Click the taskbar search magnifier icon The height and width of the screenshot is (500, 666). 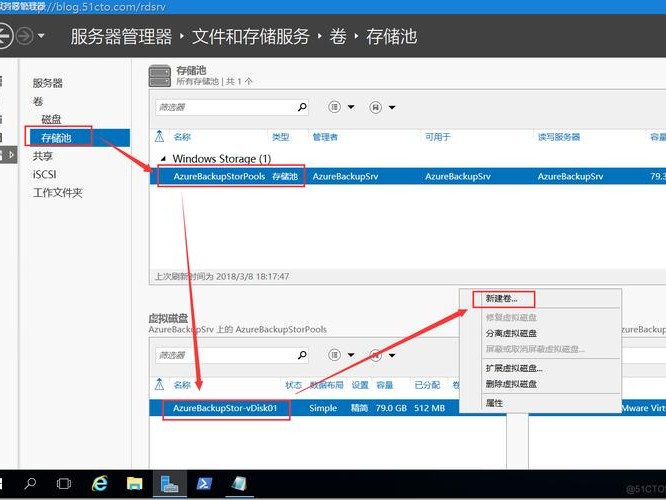click(30, 483)
